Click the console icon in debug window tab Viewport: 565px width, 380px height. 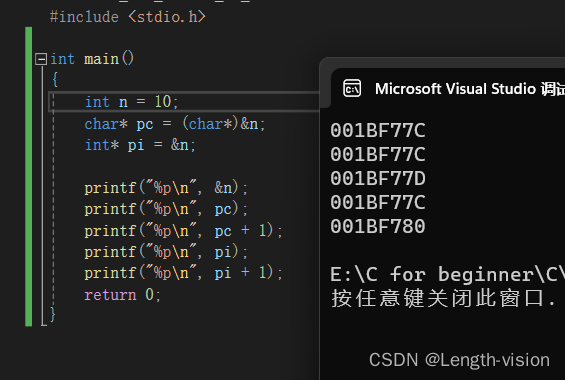coord(352,89)
